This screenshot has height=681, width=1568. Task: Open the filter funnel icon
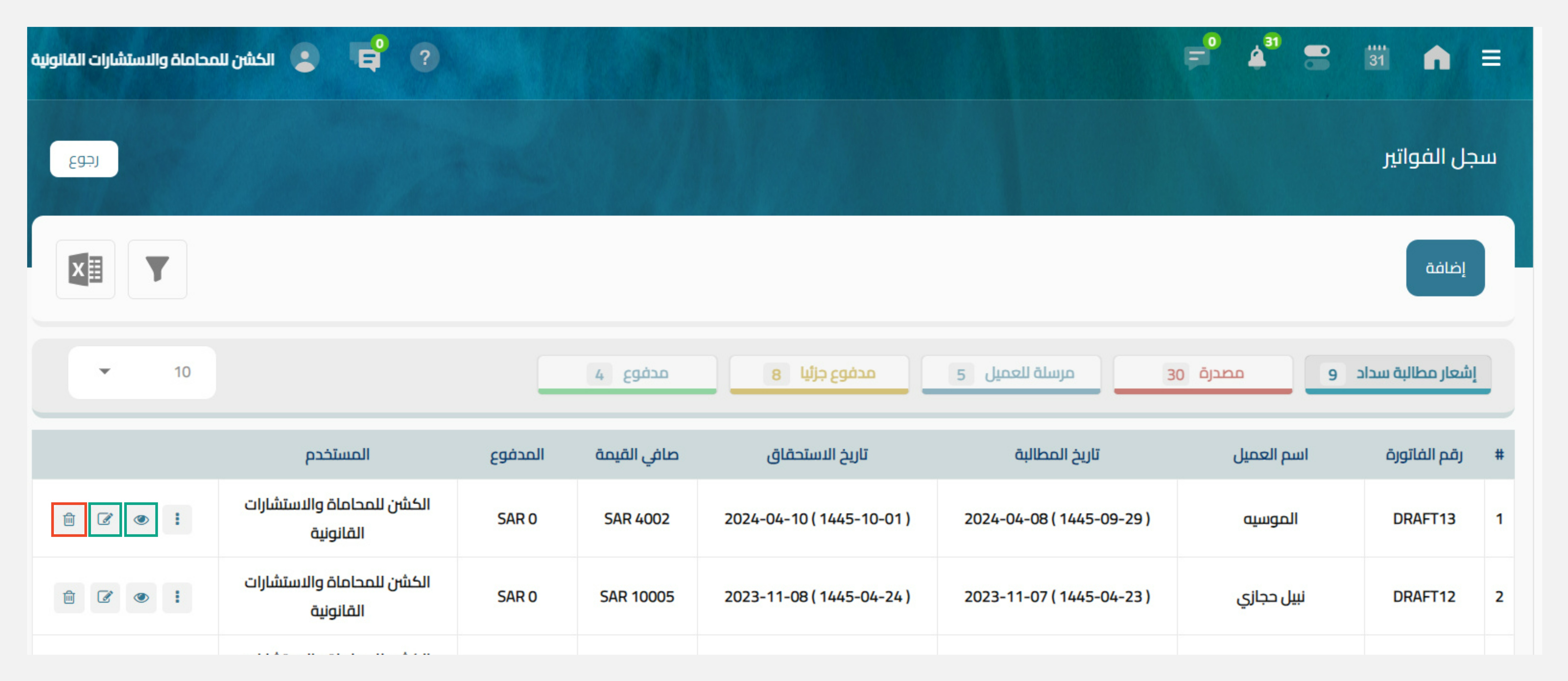click(157, 269)
